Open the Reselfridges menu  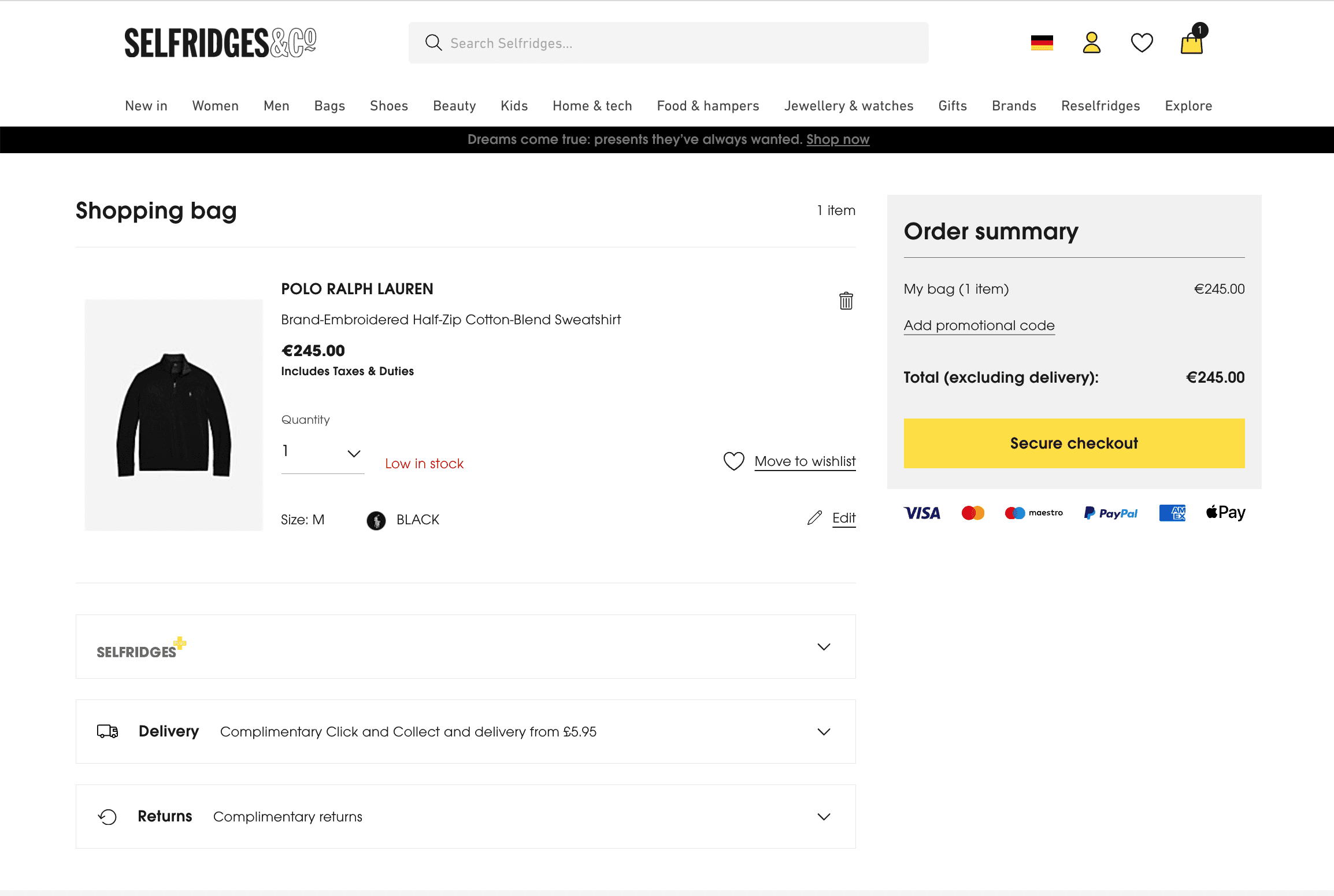pyautogui.click(x=1100, y=106)
